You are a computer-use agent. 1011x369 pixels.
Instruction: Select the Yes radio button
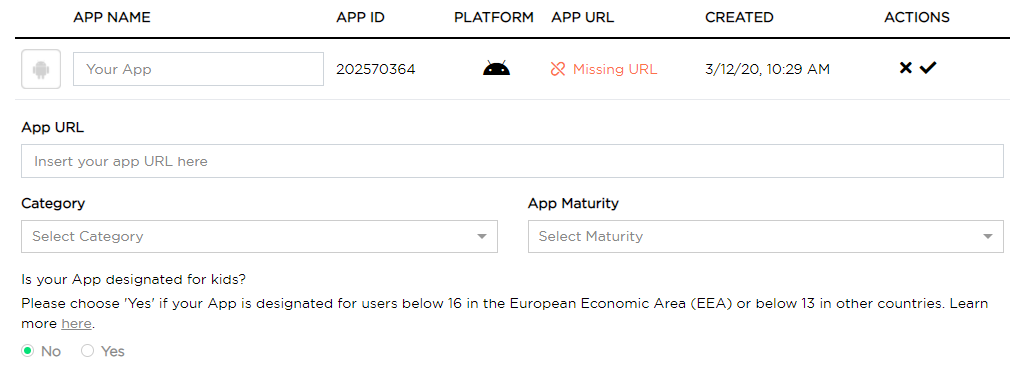pyautogui.click(x=87, y=351)
